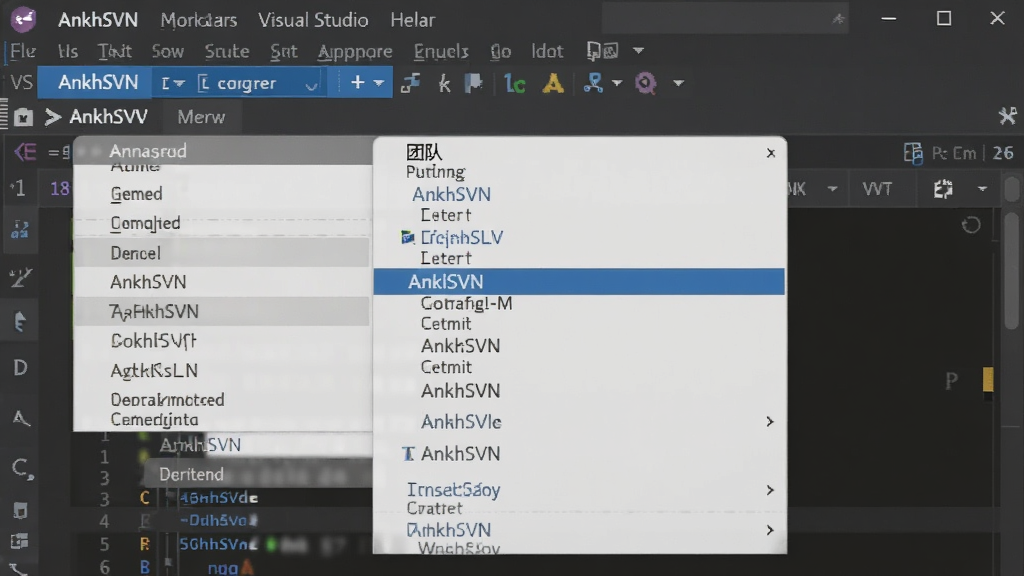Select CokhlSVft in left menu

(153, 341)
